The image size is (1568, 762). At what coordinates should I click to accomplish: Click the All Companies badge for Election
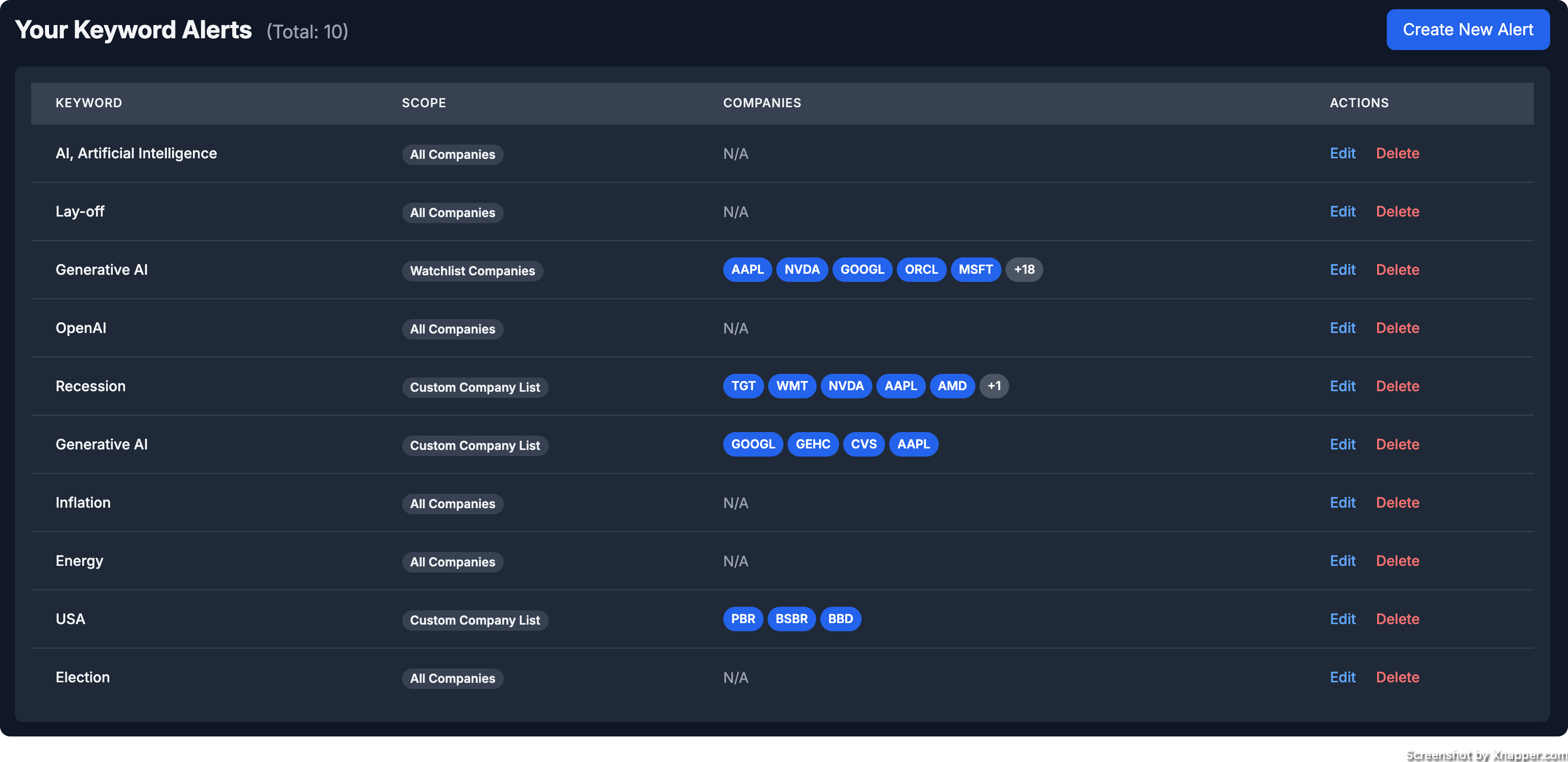452,678
